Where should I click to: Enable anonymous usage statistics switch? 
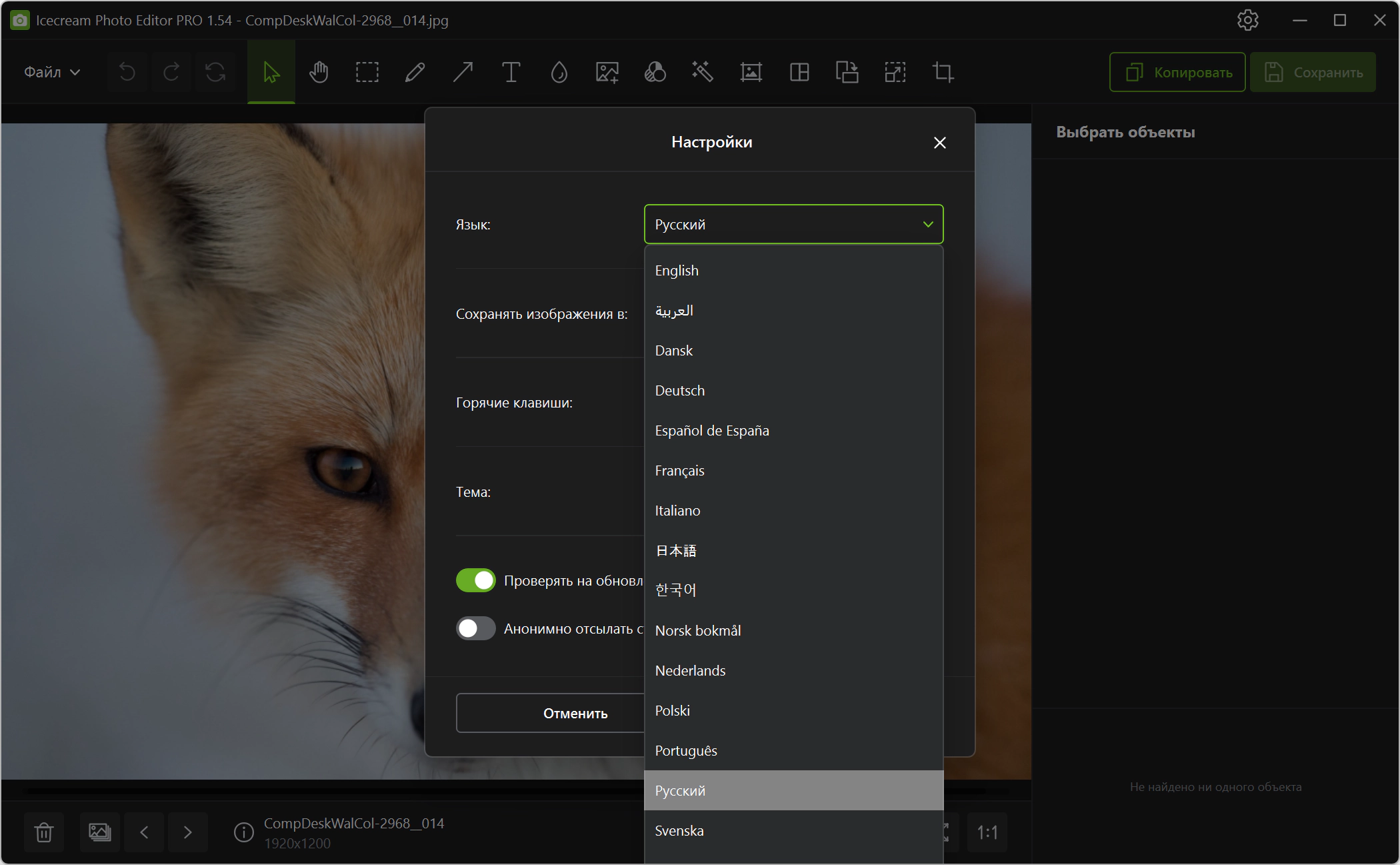pyautogui.click(x=475, y=628)
